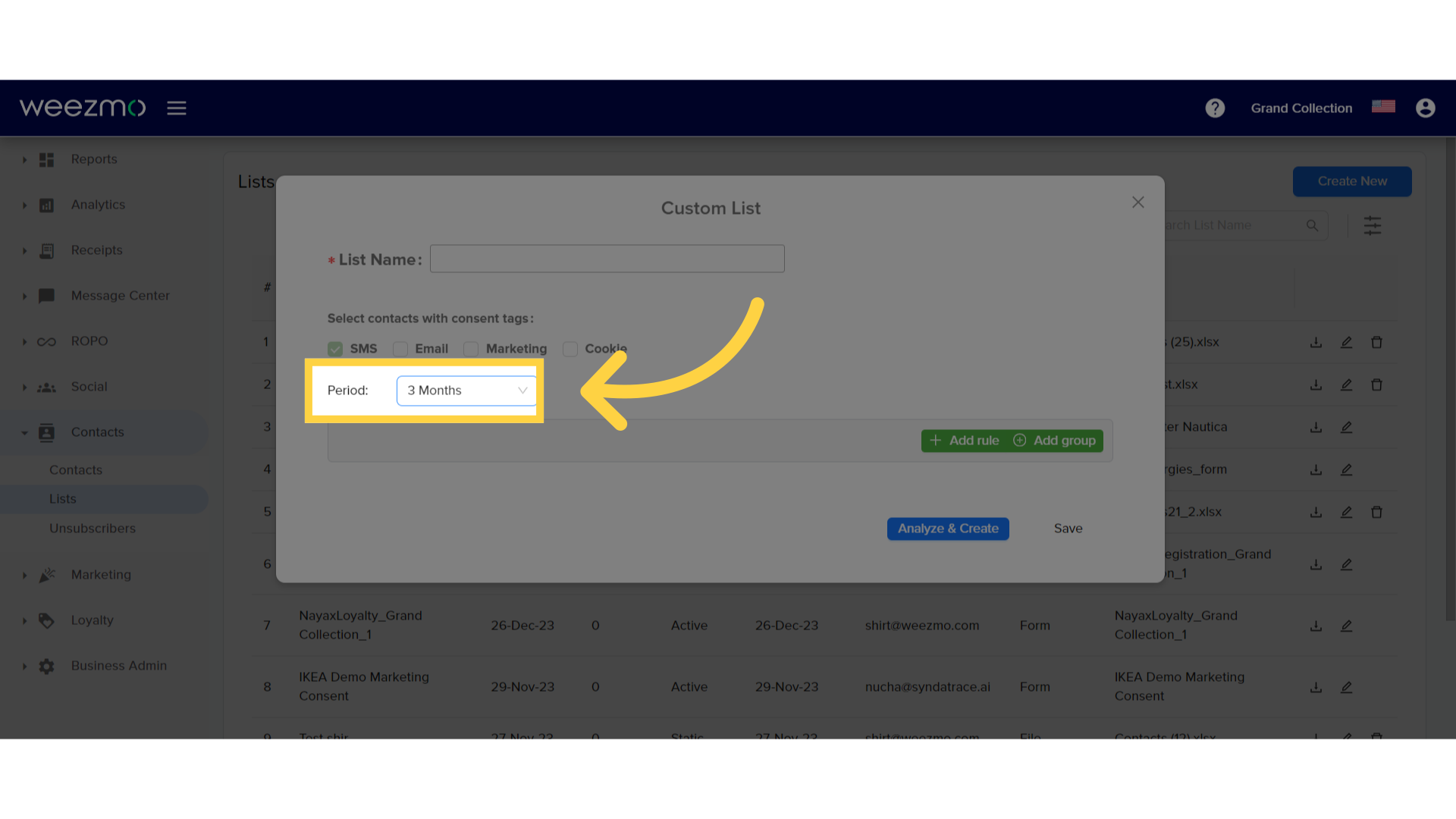
Task: Click the ROPO infinity icon
Action: pyautogui.click(x=46, y=341)
